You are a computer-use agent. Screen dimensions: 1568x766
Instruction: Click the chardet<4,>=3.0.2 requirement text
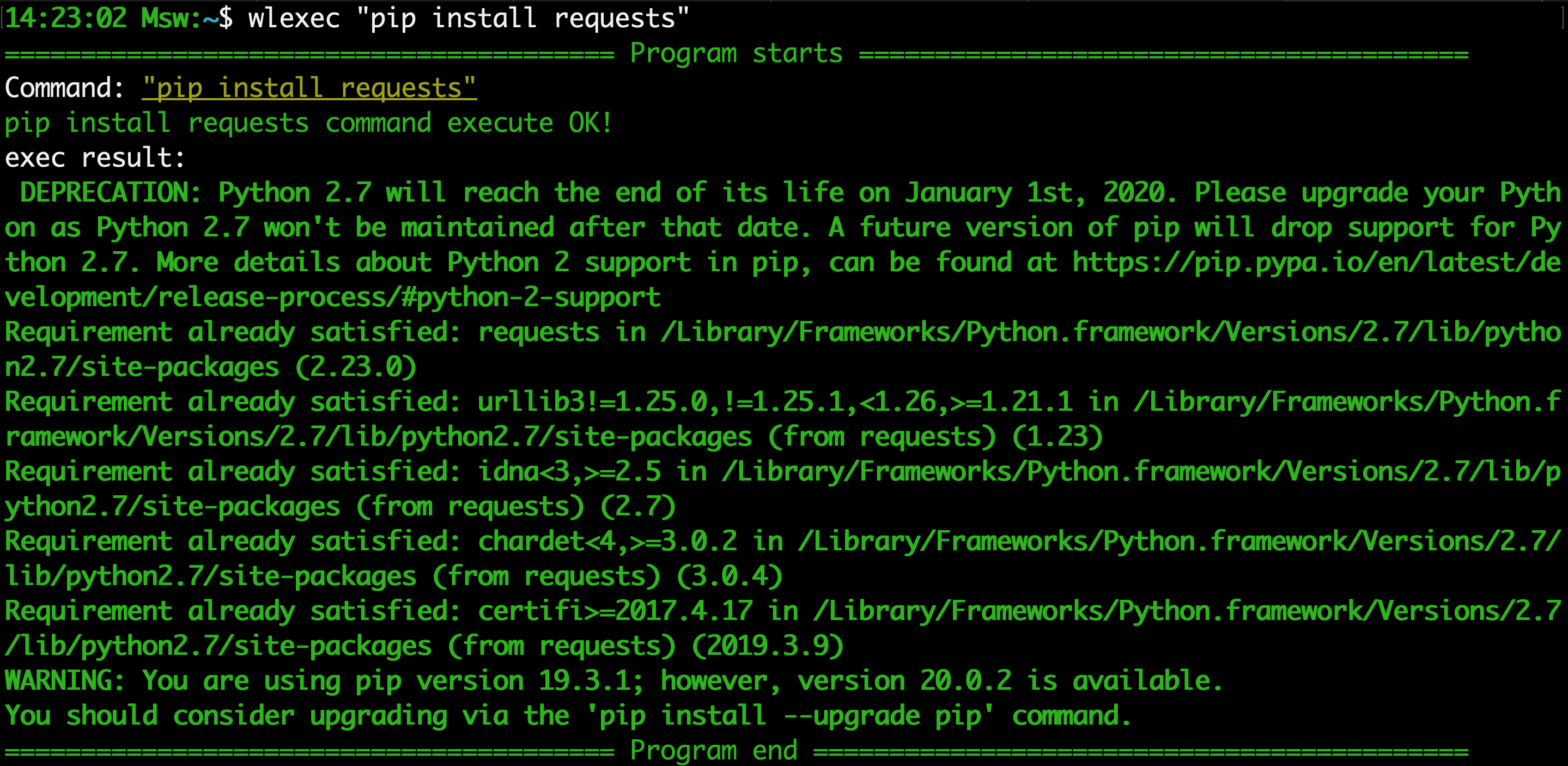tap(607, 542)
